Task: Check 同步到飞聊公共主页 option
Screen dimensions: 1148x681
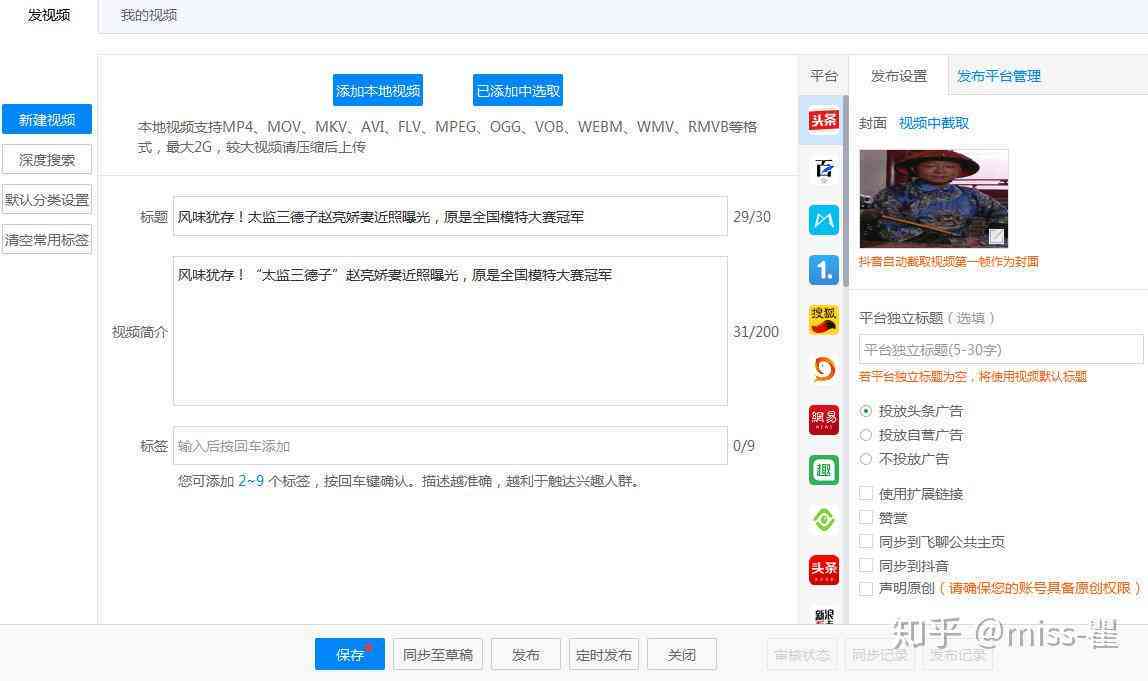Action: (x=866, y=541)
